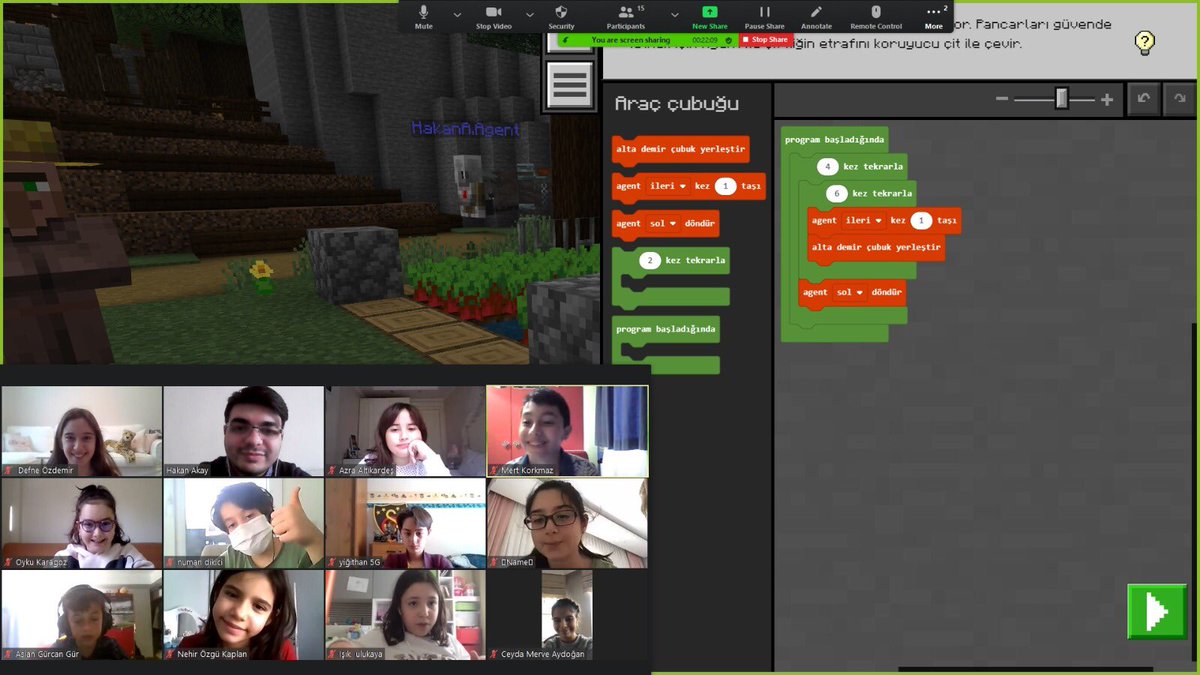The height and width of the screenshot is (675, 1200).
Task: Click the green shield in sharing bar
Action: pos(728,40)
